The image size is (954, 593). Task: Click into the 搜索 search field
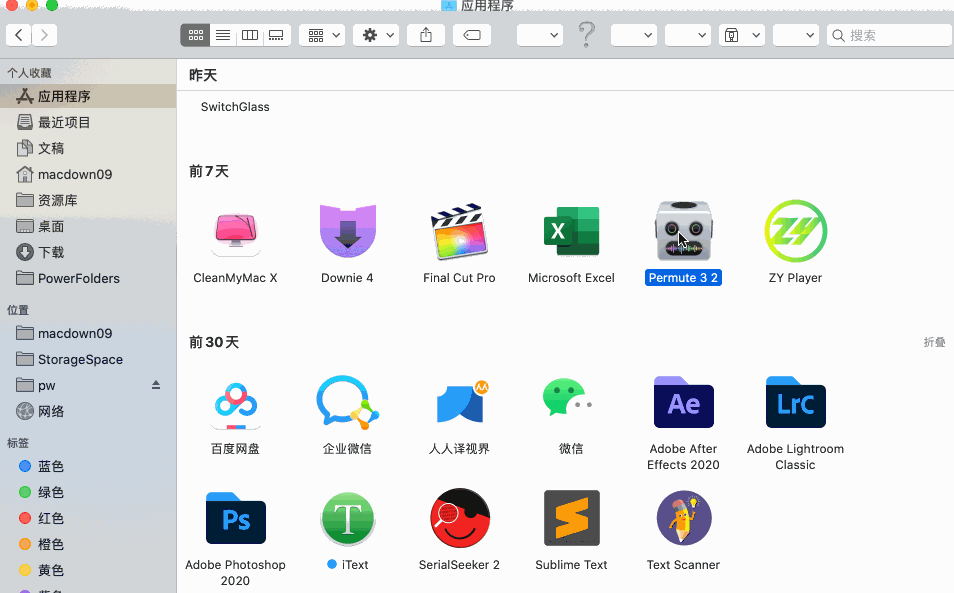[x=891, y=35]
